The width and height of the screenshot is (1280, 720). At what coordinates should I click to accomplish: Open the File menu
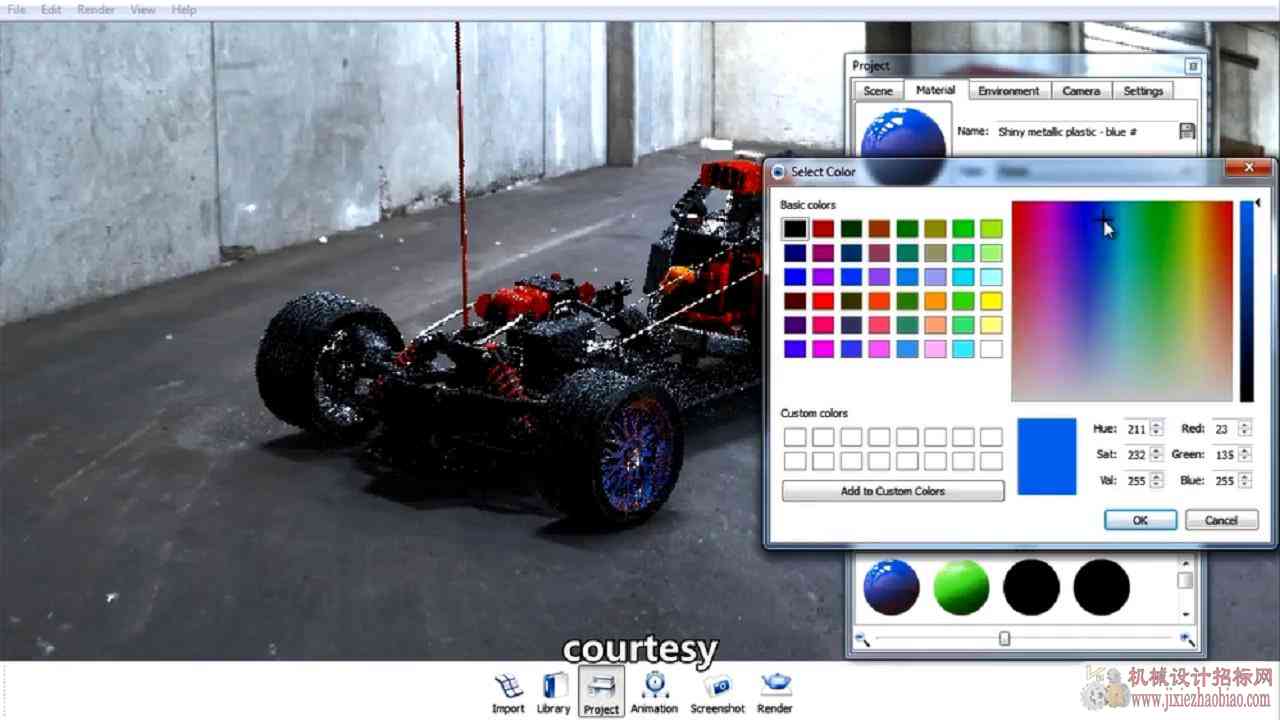16,9
